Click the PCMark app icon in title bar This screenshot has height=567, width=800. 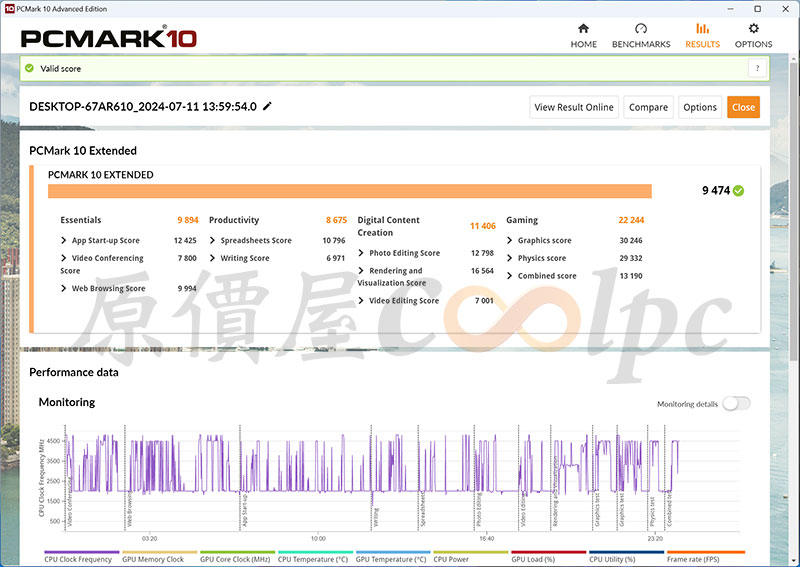point(9,9)
